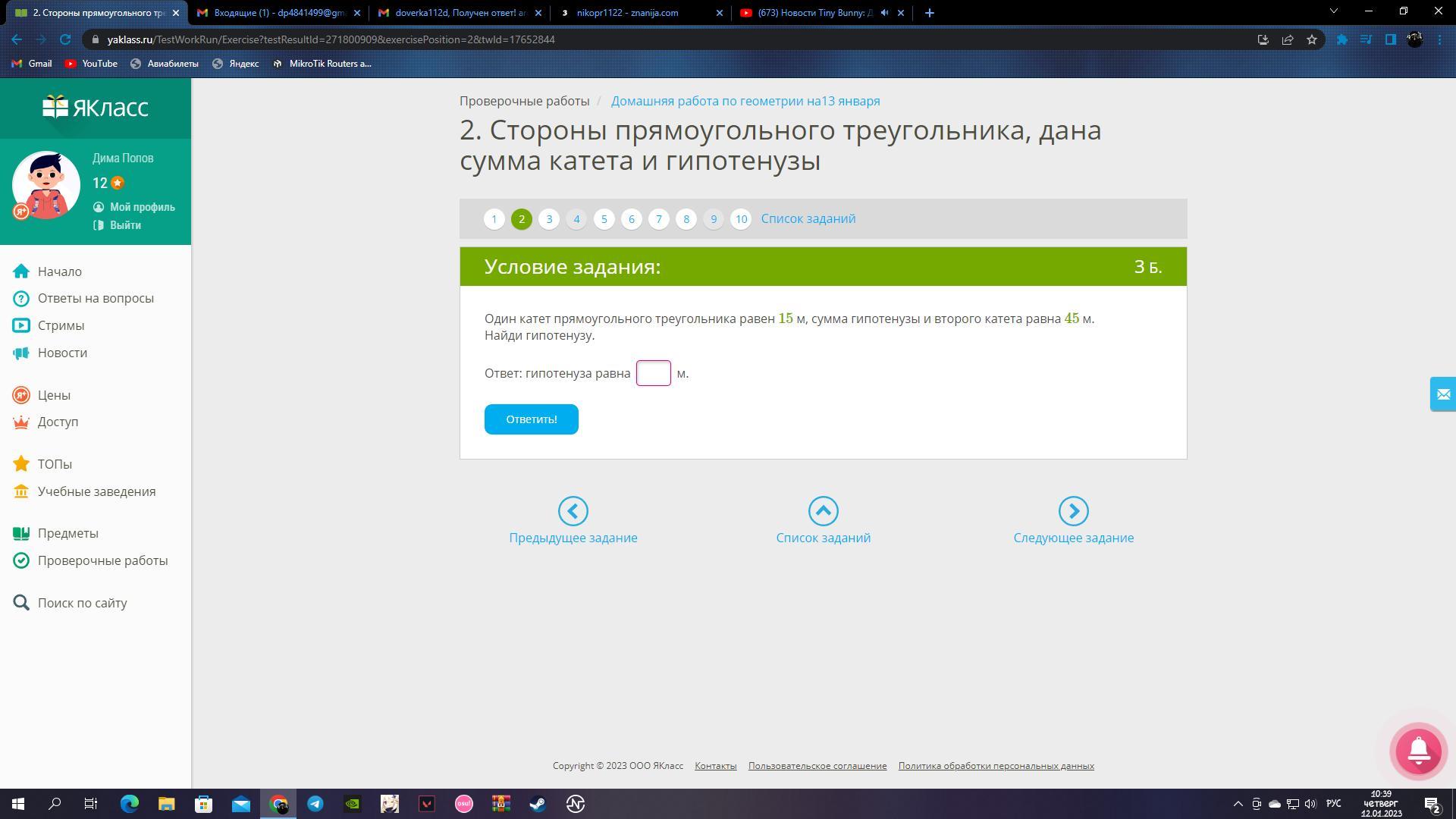The width and height of the screenshot is (1456, 819).
Task: Open the Chrome three-dot menu
Action: [1440, 39]
